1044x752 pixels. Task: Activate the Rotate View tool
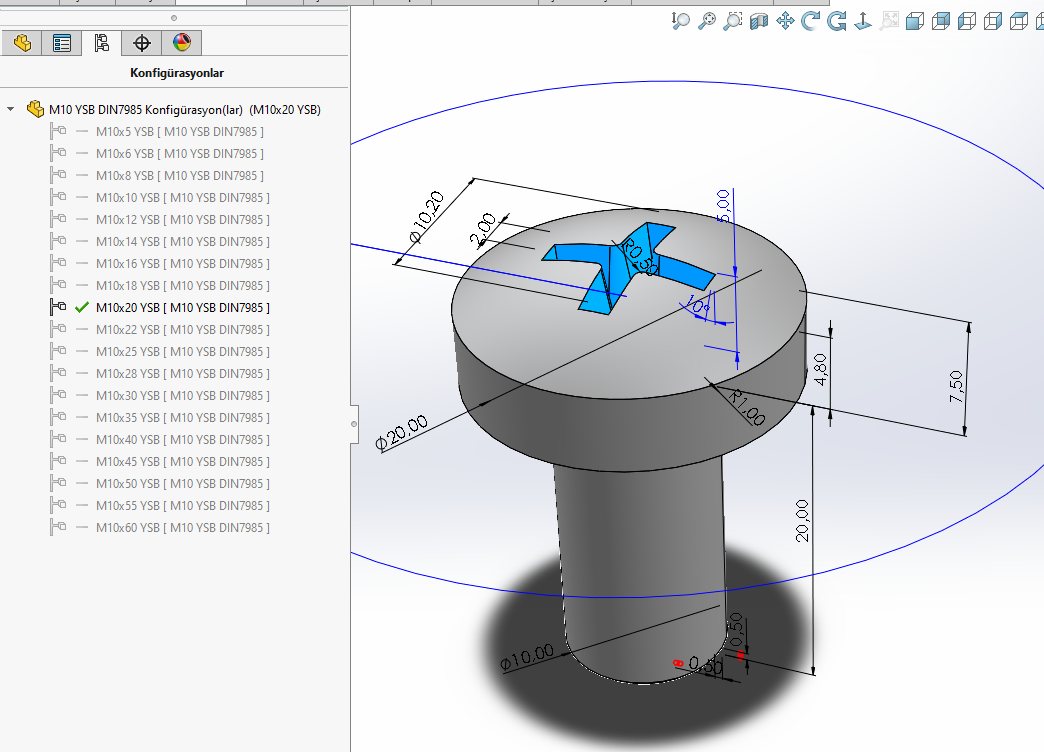pos(811,21)
